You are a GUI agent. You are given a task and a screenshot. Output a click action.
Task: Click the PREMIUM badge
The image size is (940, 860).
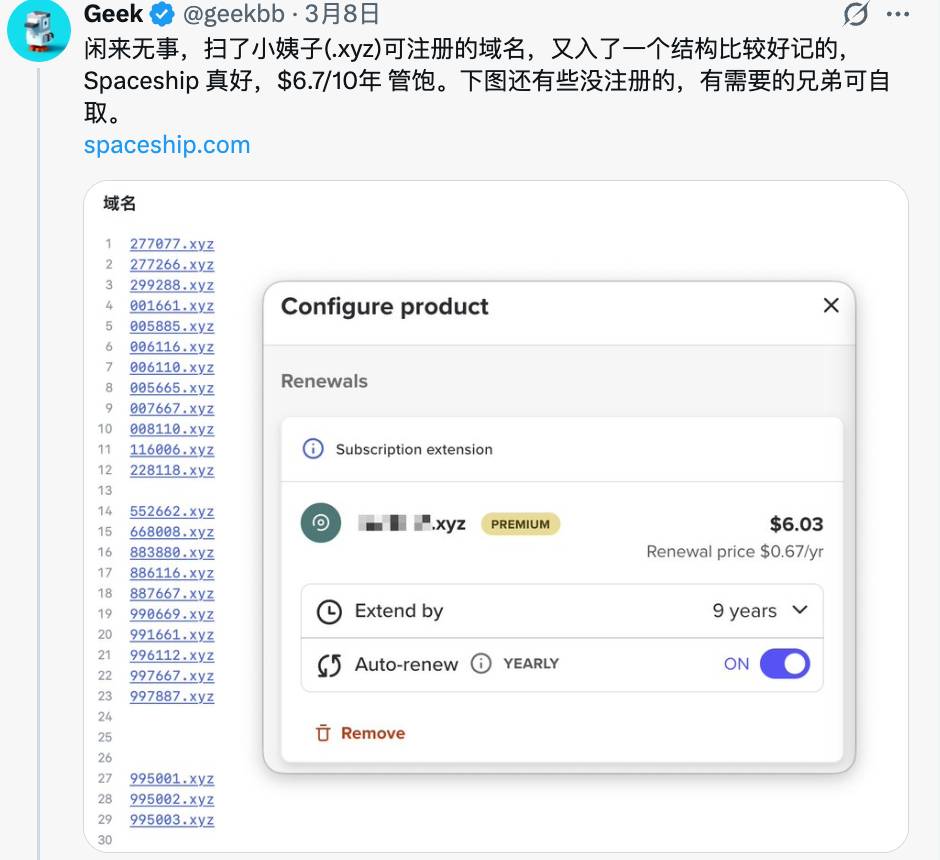(x=520, y=524)
